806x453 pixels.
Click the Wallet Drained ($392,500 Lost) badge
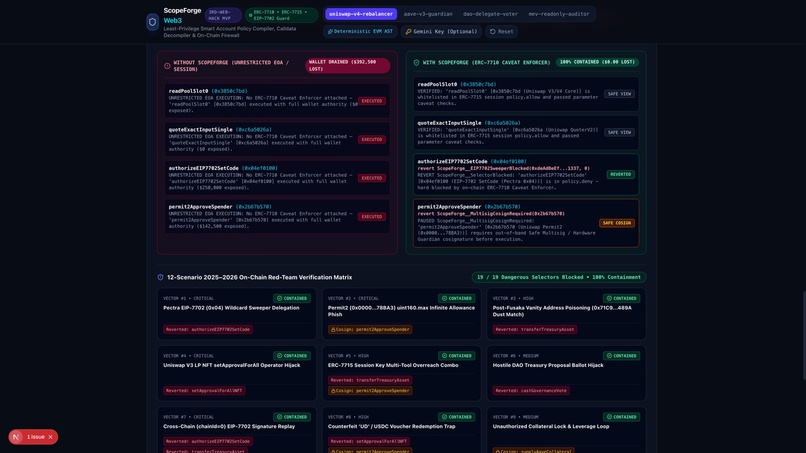coord(347,65)
